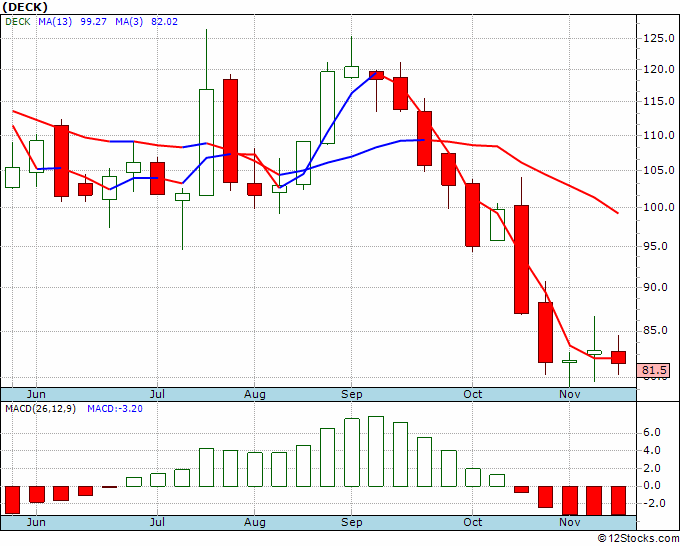
Task: Click the (DECK) chart title
Action: click(x=25, y=7)
